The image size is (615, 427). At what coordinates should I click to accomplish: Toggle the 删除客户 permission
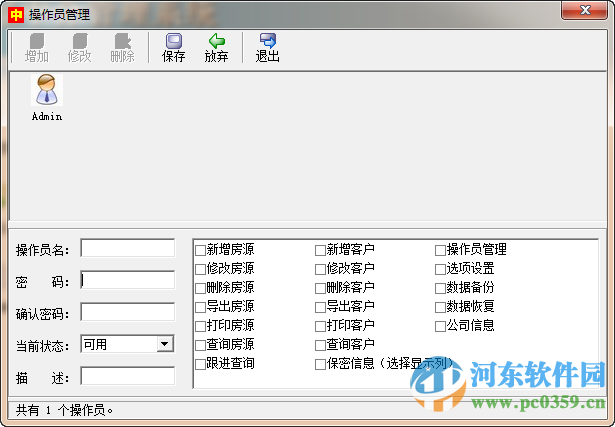320,288
